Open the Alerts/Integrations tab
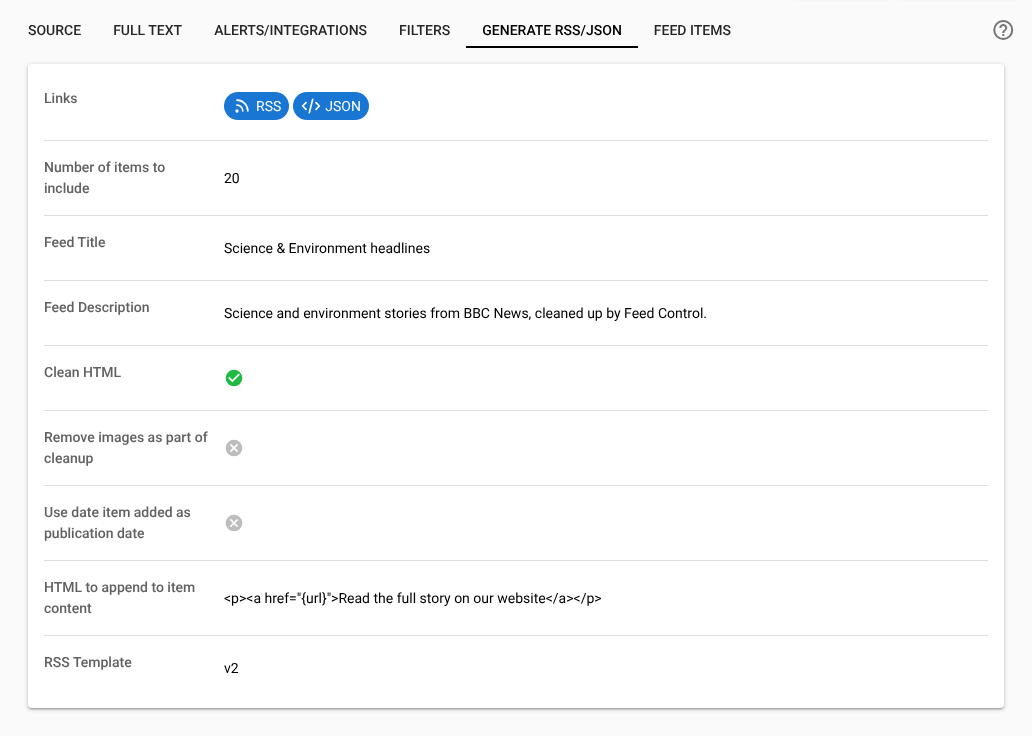Viewport: 1032px width, 736px height. (x=290, y=30)
